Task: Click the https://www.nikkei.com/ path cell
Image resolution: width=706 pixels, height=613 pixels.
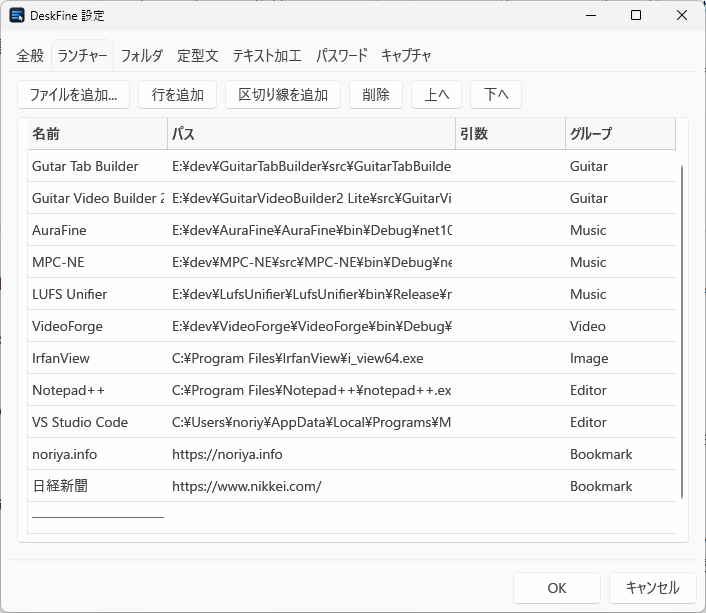Action: (x=311, y=486)
